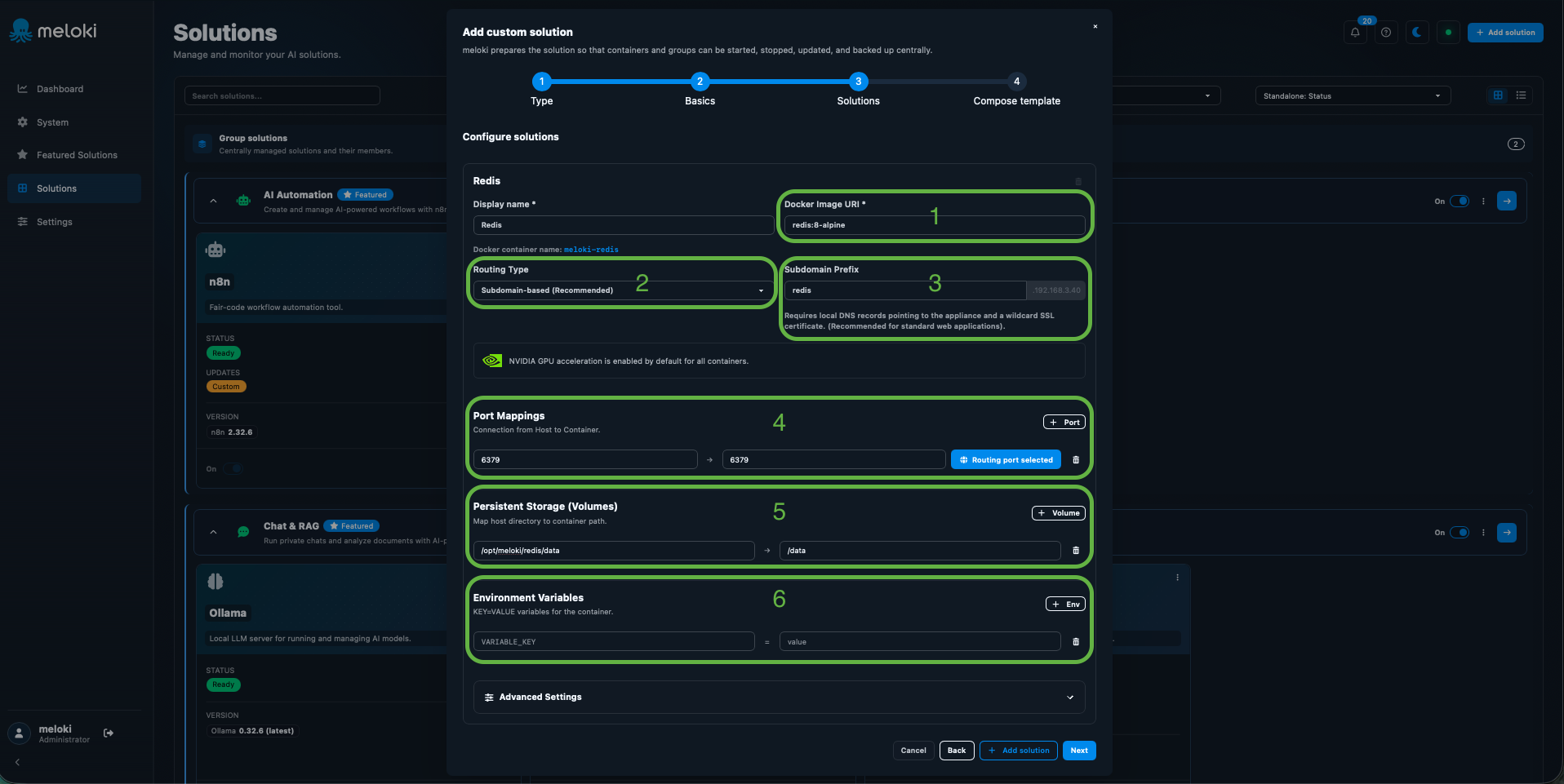Toggle the n8n card On switch
1564x784 pixels.
pyautogui.click(x=233, y=469)
